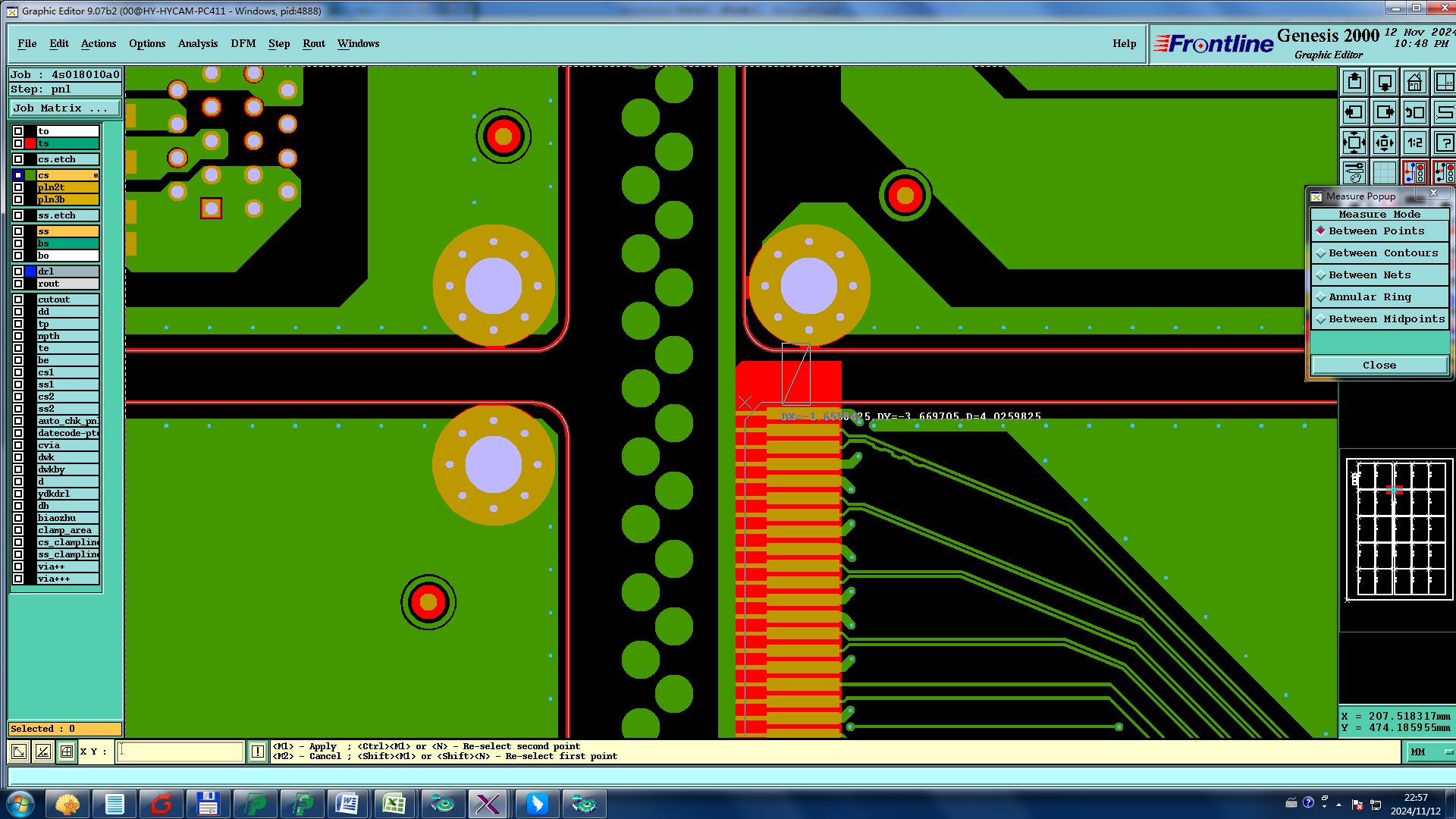Click the Home view icon
This screenshot has height=819, width=1456.
point(1414,82)
